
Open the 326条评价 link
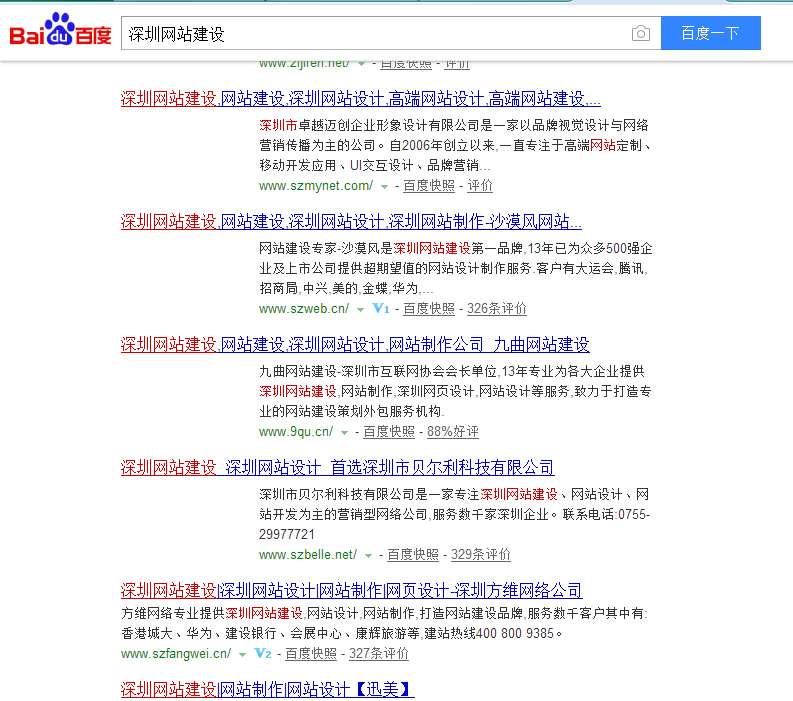(497, 309)
